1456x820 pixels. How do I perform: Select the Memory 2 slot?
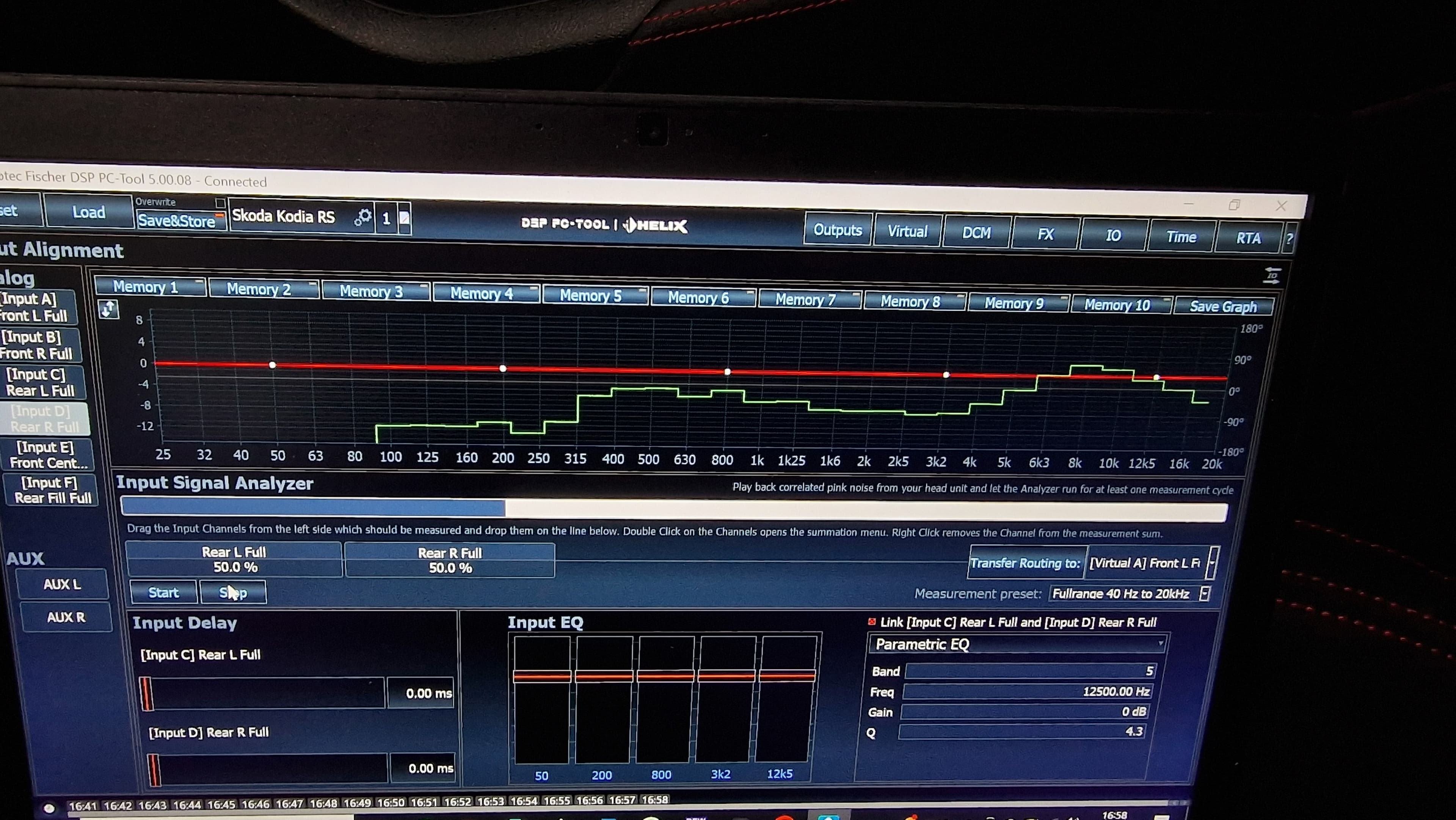[264, 289]
